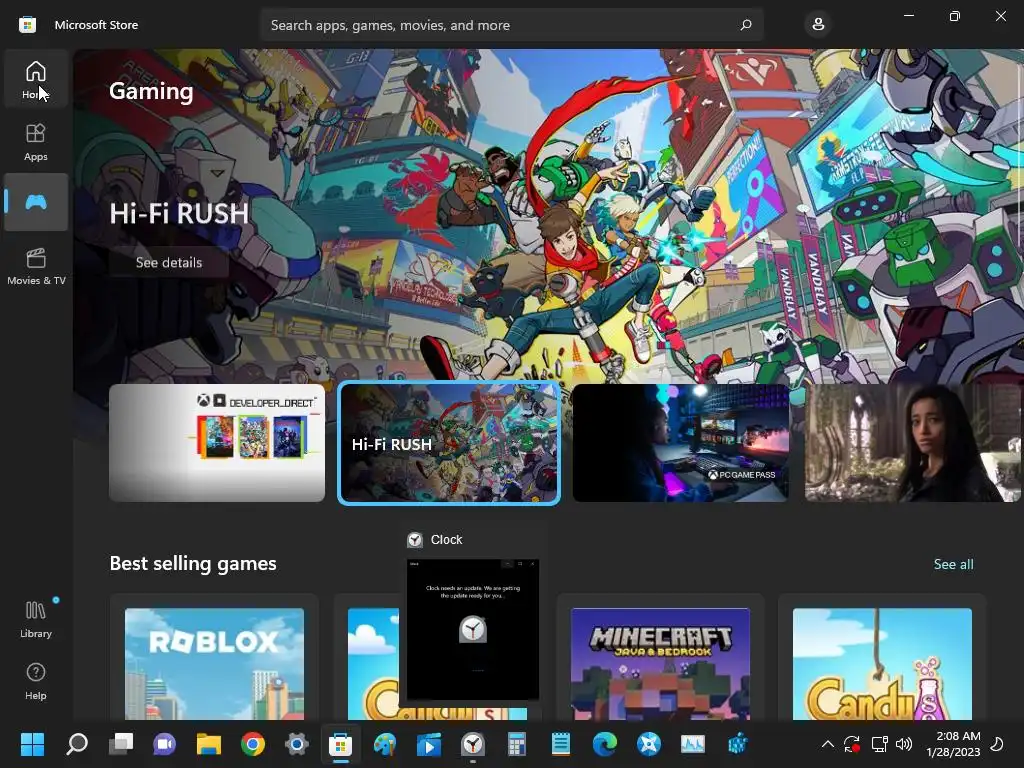Open Help in the sidebar
Image resolution: width=1024 pixels, height=768 pixels.
pos(36,681)
